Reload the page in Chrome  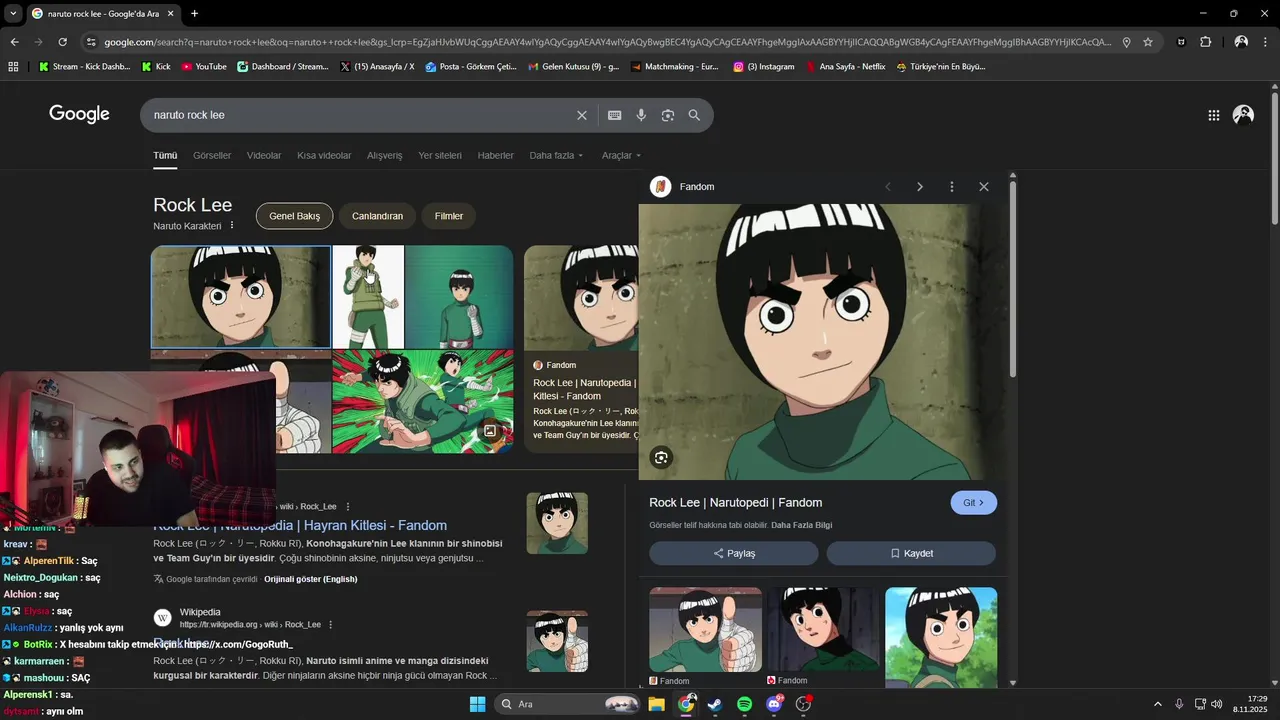62,42
